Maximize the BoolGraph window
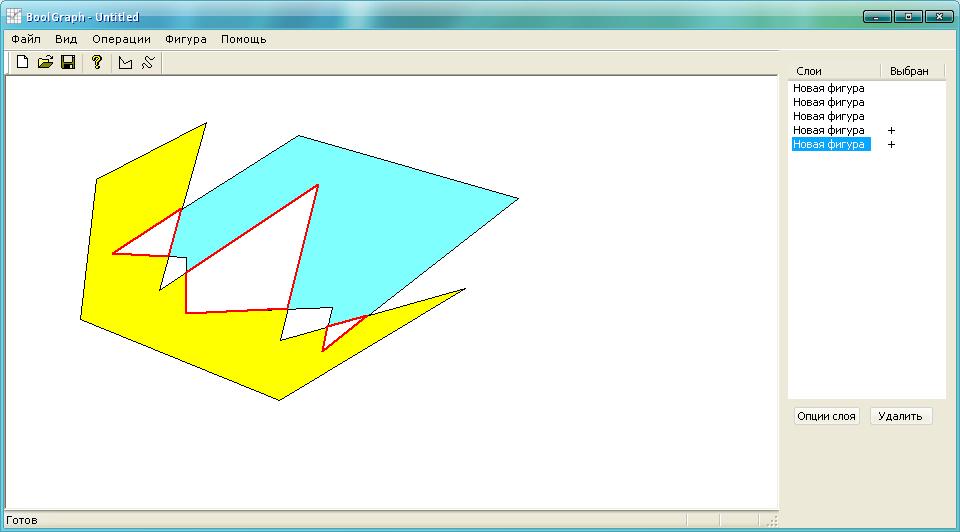 point(908,17)
